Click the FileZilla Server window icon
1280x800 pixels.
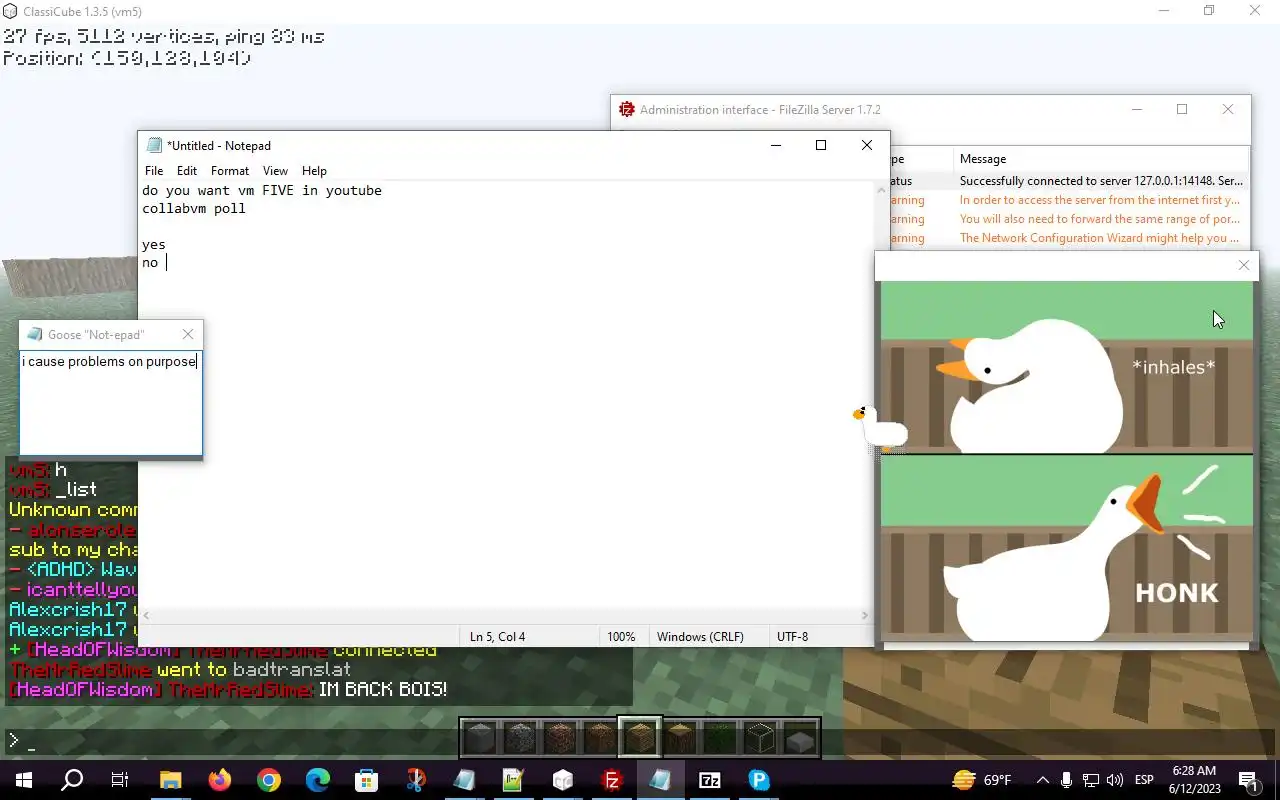pos(627,110)
